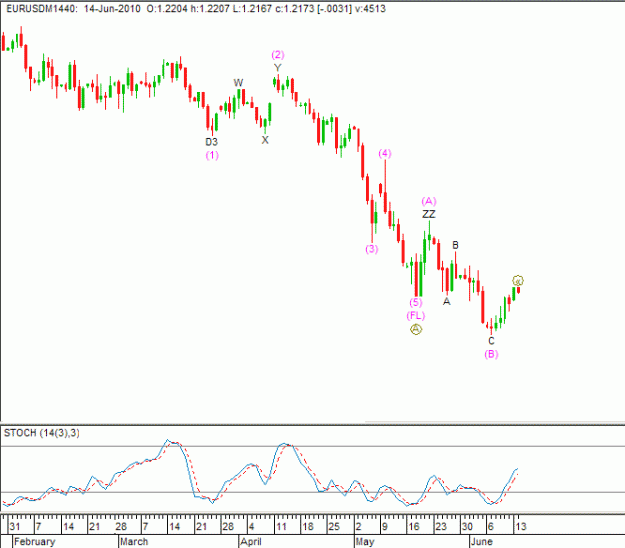This screenshot has height=548, width=625.
Task: Select the pink (B) wave label
Action: click(491, 354)
